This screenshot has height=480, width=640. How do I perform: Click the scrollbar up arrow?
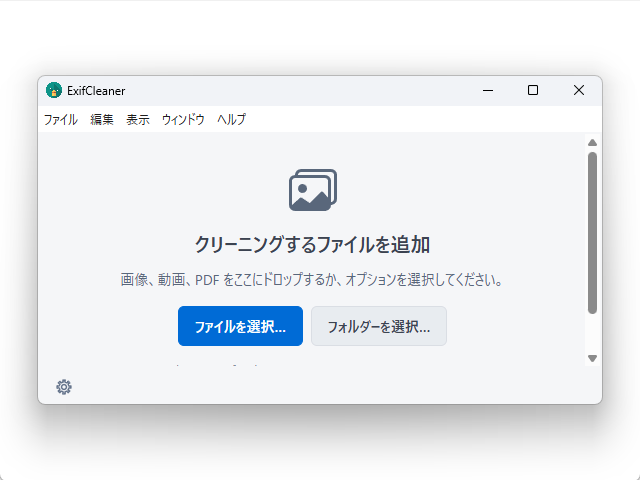pyautogui.click(x=593, y=142)
